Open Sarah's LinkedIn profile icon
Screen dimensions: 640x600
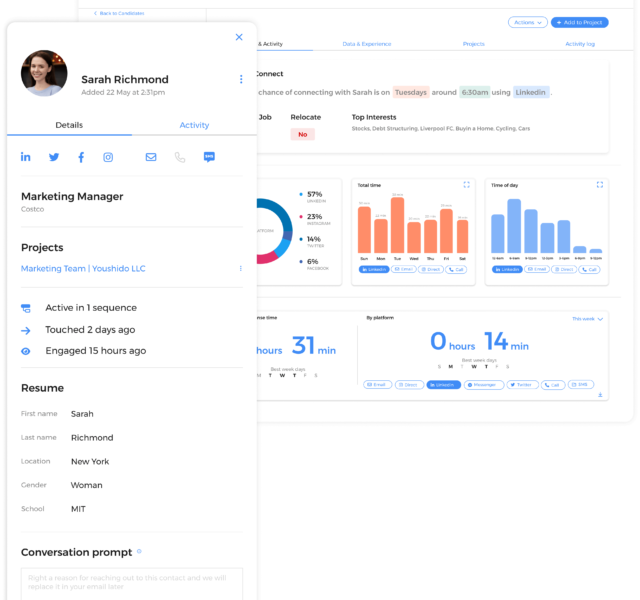[25, 157]
